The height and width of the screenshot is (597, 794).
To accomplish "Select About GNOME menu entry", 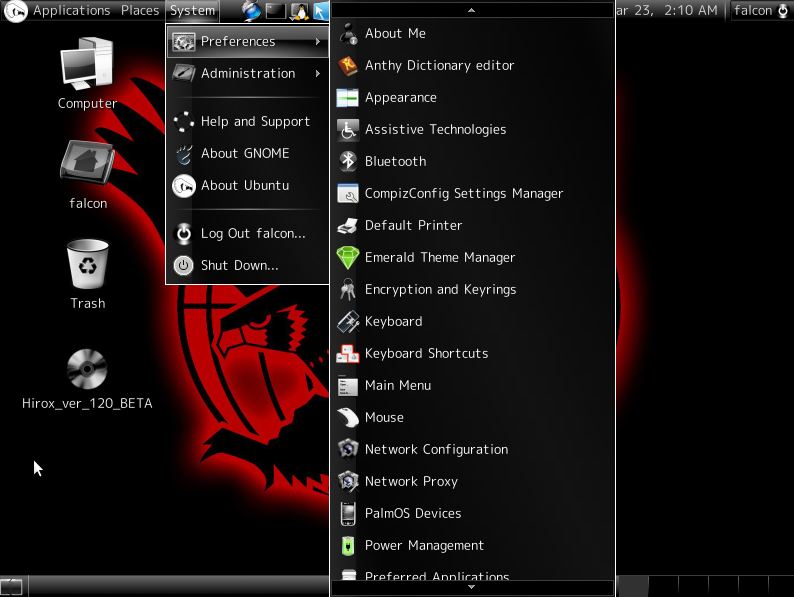I will click(248, 153).
